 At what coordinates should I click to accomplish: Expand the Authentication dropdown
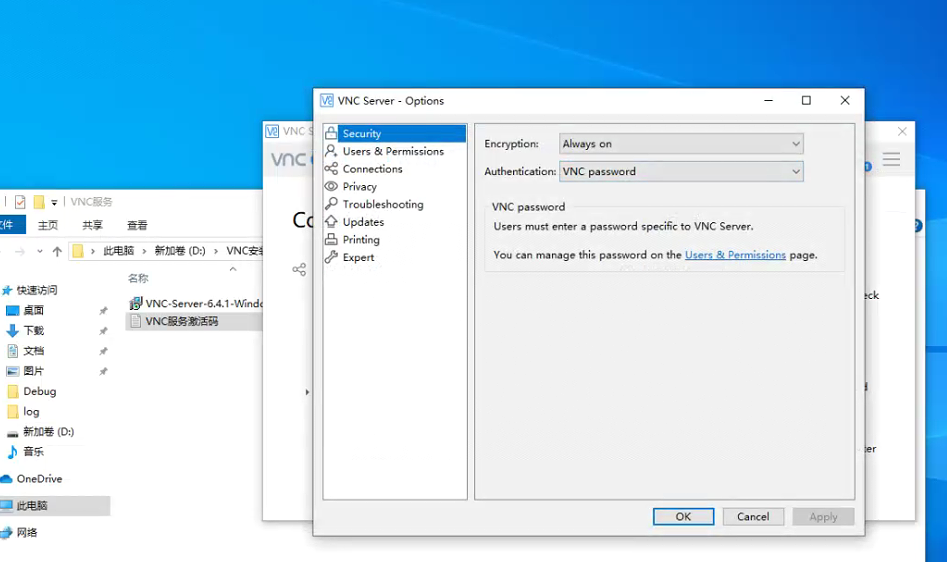(x=681, y=171)
